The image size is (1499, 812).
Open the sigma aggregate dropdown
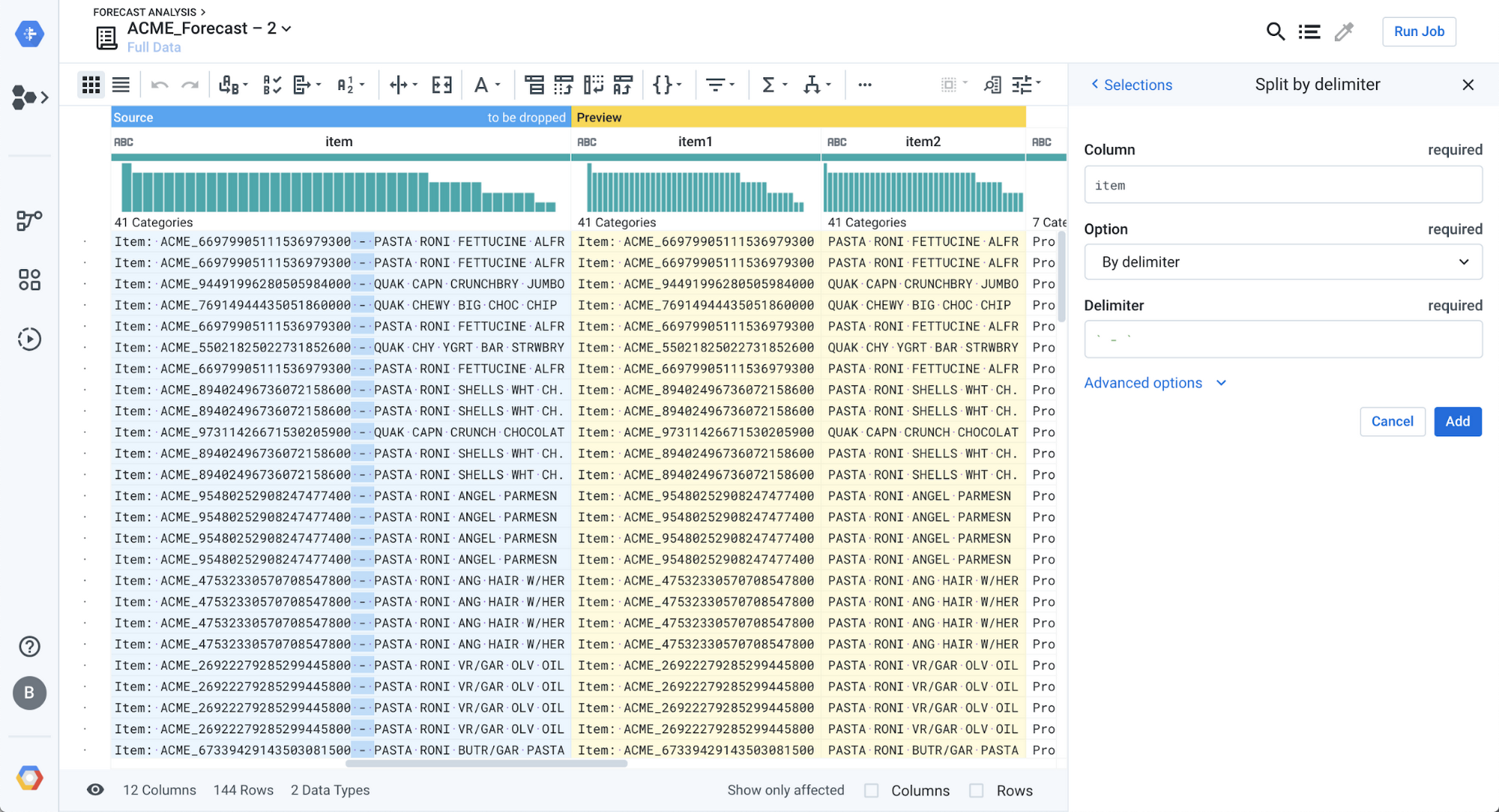[774, 85]
